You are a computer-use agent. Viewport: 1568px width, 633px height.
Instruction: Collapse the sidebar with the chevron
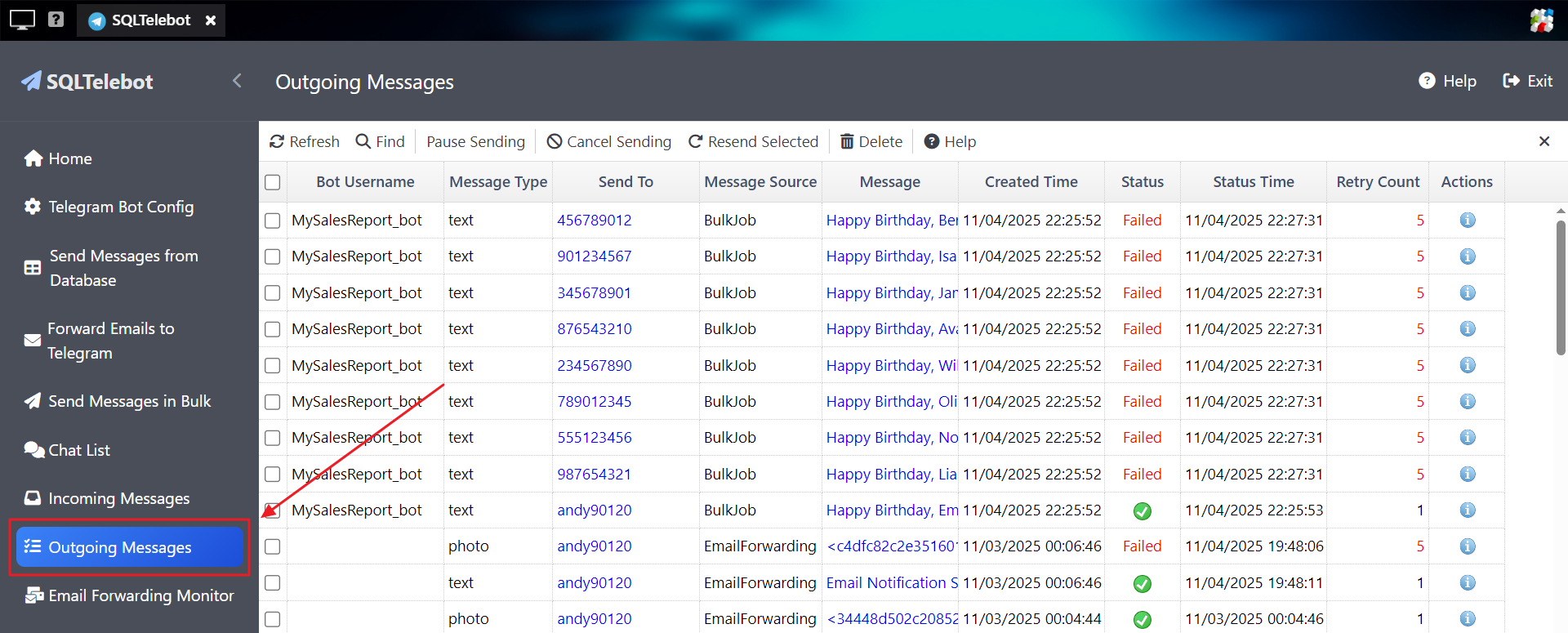click(237, 81)
